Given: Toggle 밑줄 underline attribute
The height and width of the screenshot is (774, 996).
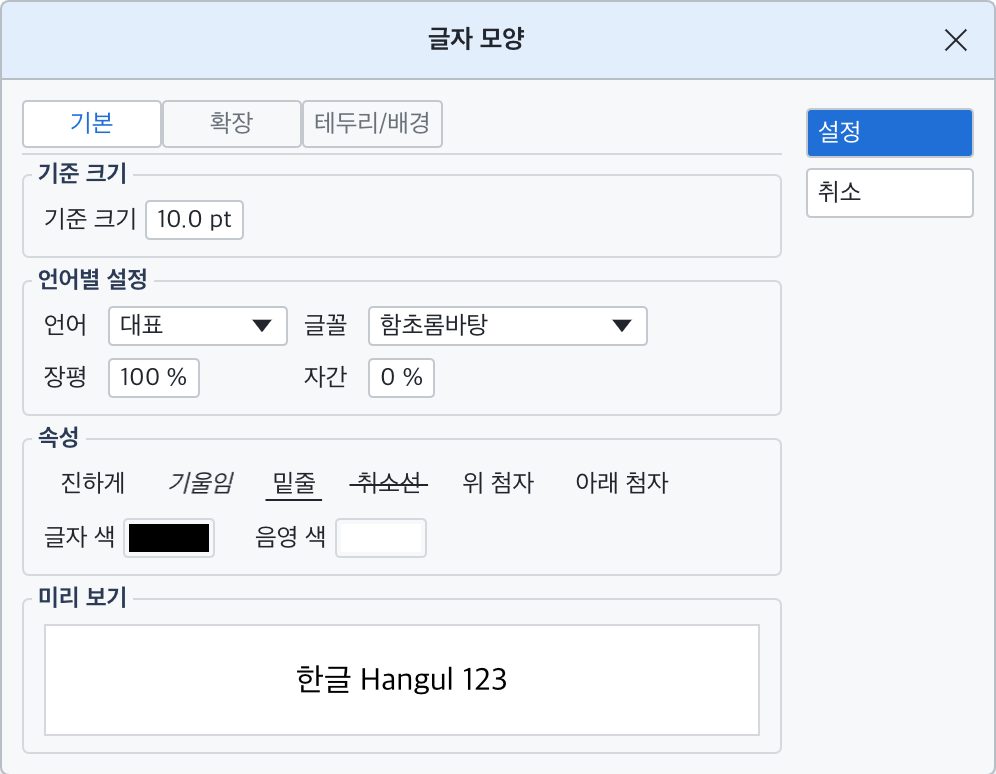Looking at the screenshot, I should [293, 483].
